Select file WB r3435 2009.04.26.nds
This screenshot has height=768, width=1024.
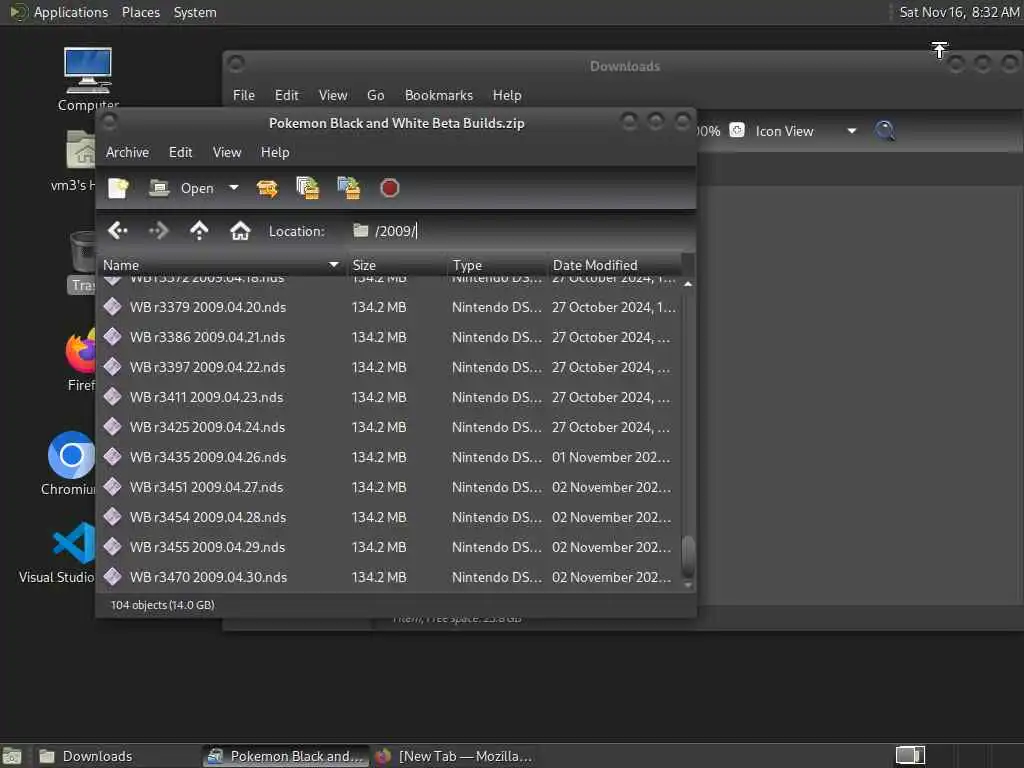pos(389,457)
